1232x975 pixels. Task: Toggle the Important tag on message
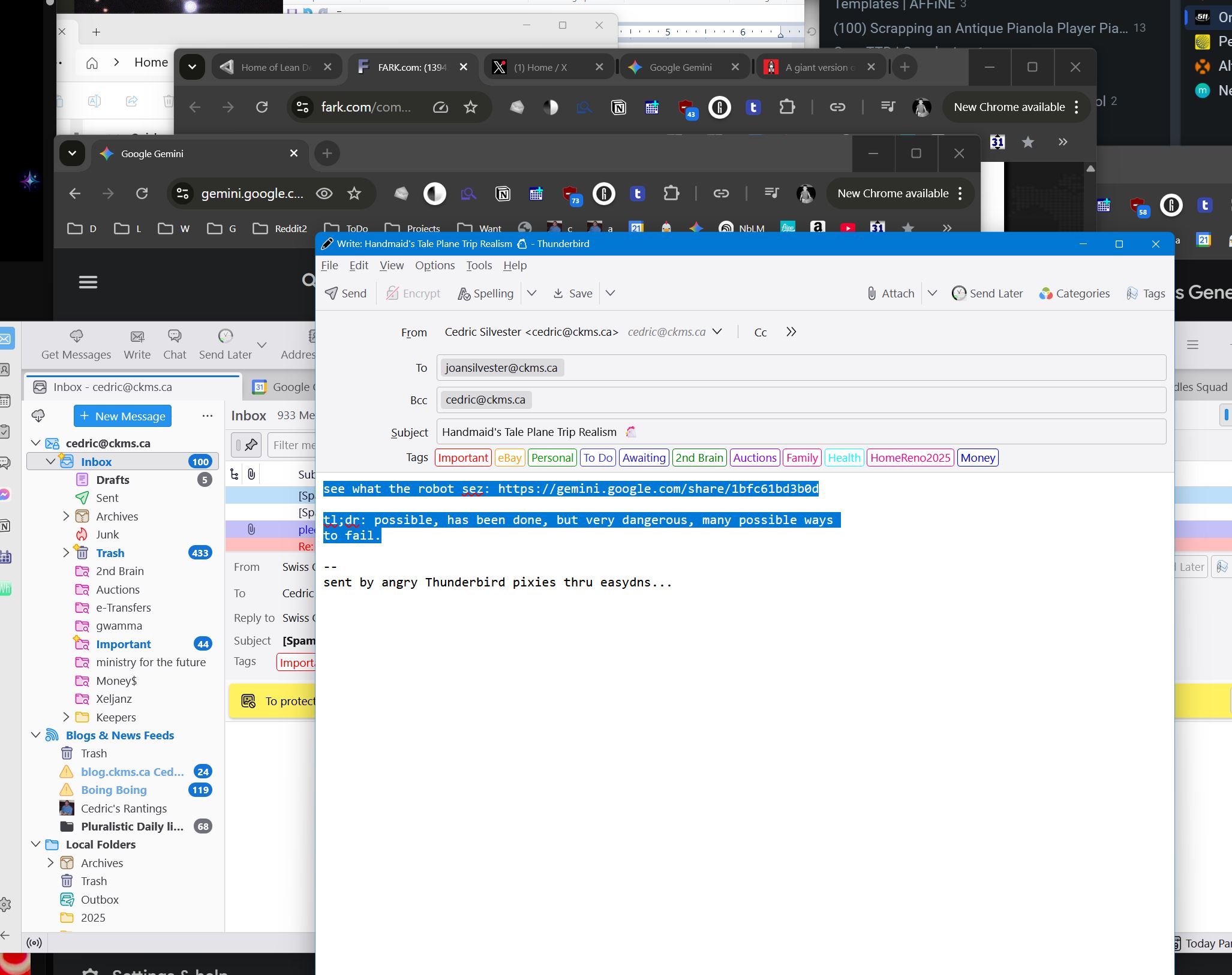point(462,458)
